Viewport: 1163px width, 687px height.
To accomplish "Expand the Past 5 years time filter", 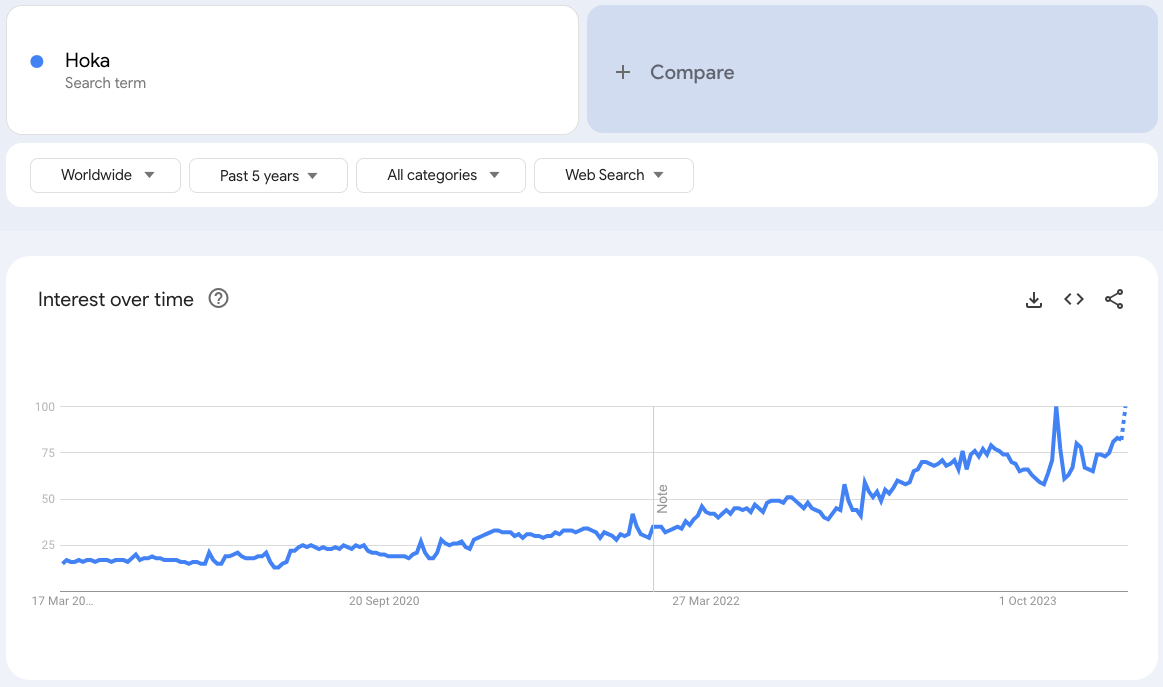I will tap(268, 175).
